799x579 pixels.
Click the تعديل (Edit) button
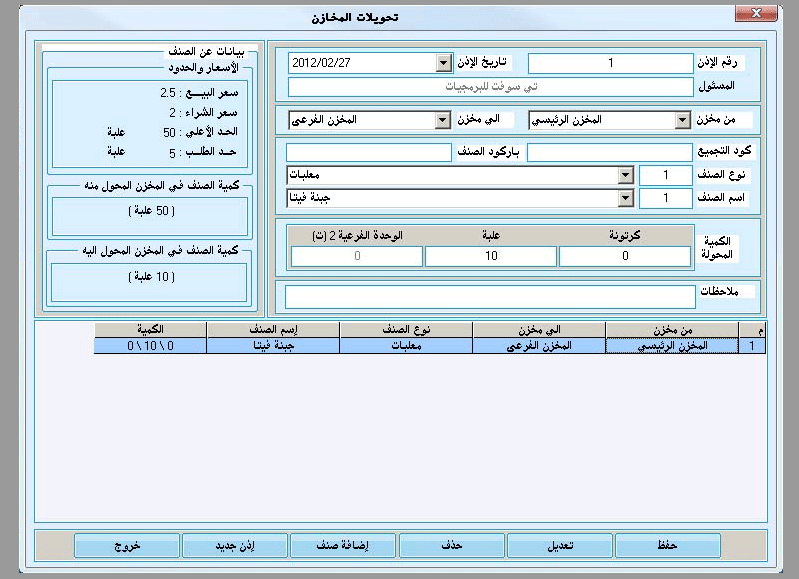click(560, 545)
